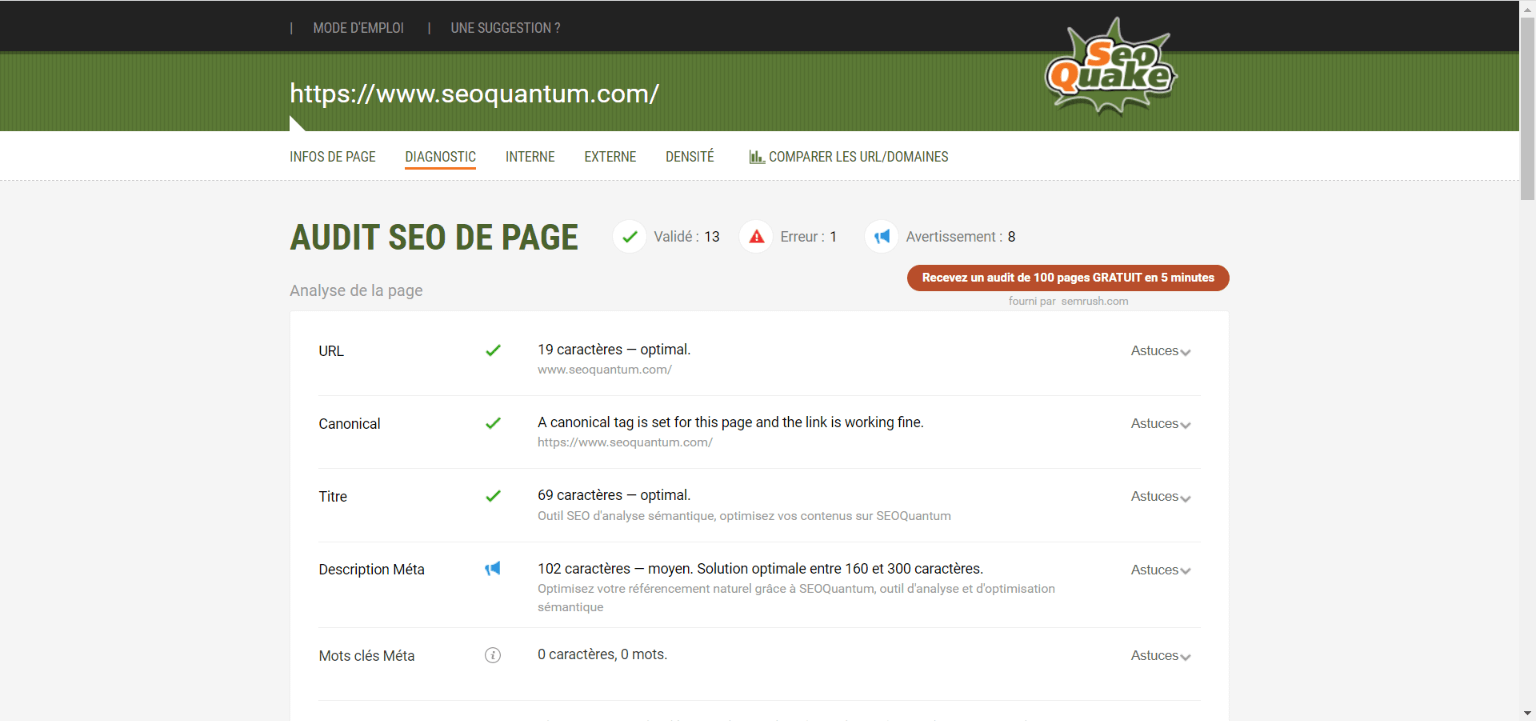Click the warning megaphone beside Description Méta
The width and height of the screenshot is (1536, 721).
[x=493, y=568]
